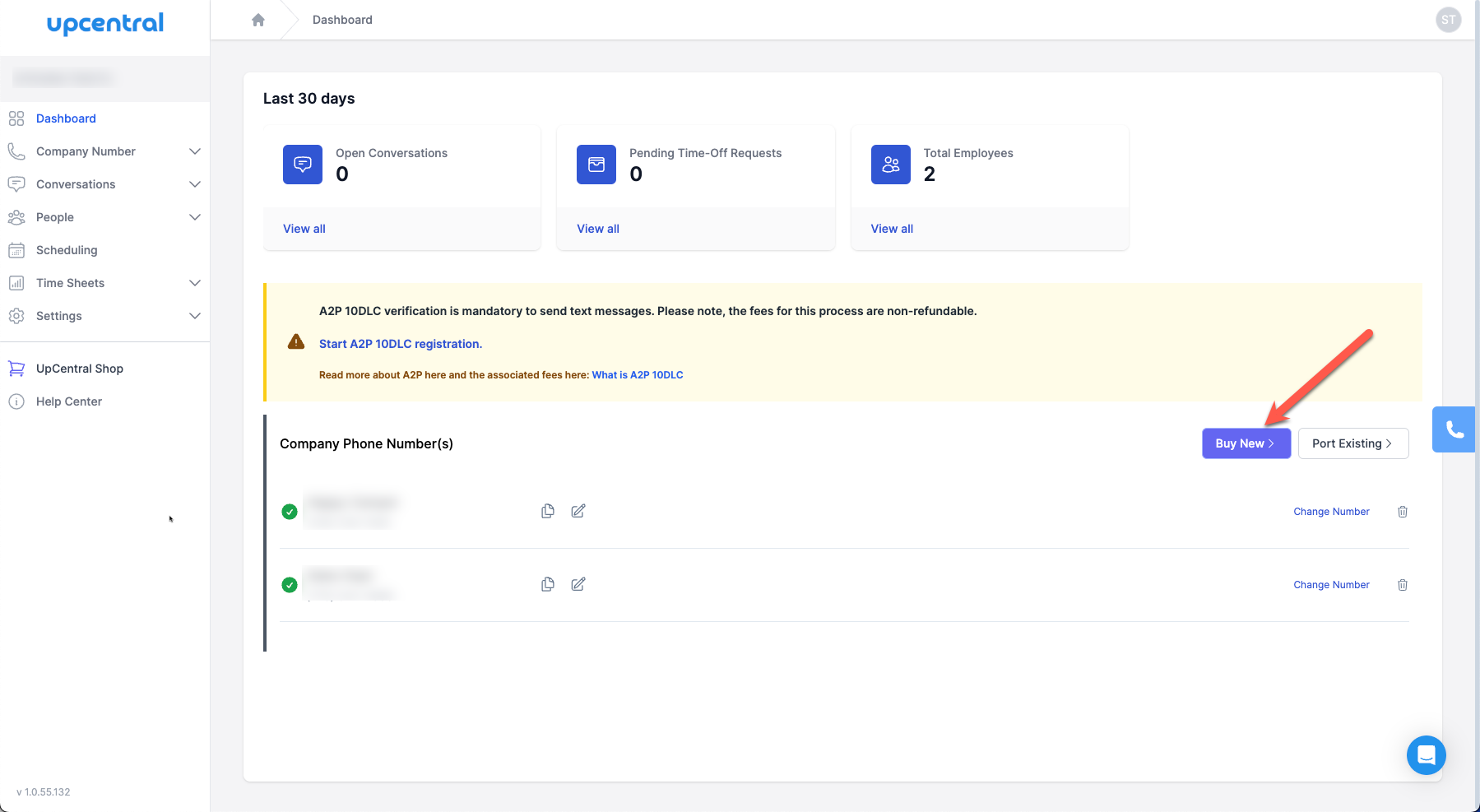Start A2P 10DLC registration

point(401,343)
